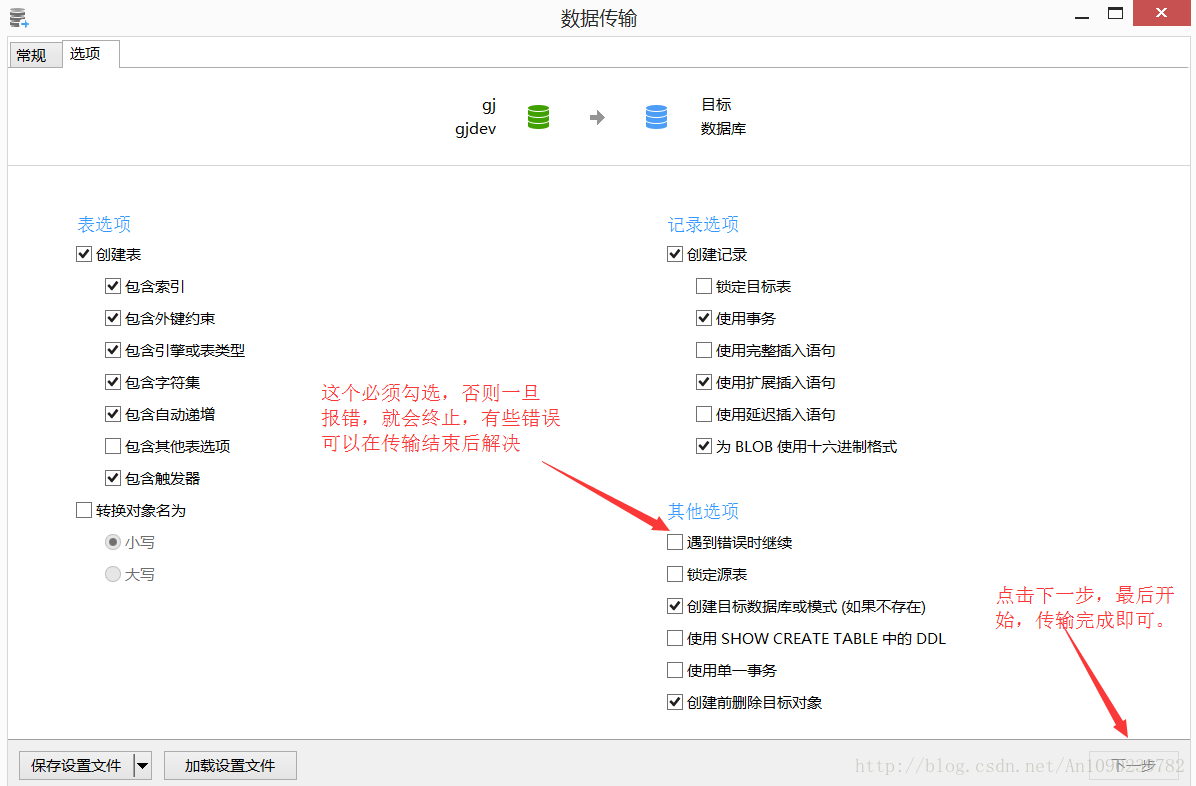
Task: Uncheck 创建记录 checkbox
Action: point(675,254)
